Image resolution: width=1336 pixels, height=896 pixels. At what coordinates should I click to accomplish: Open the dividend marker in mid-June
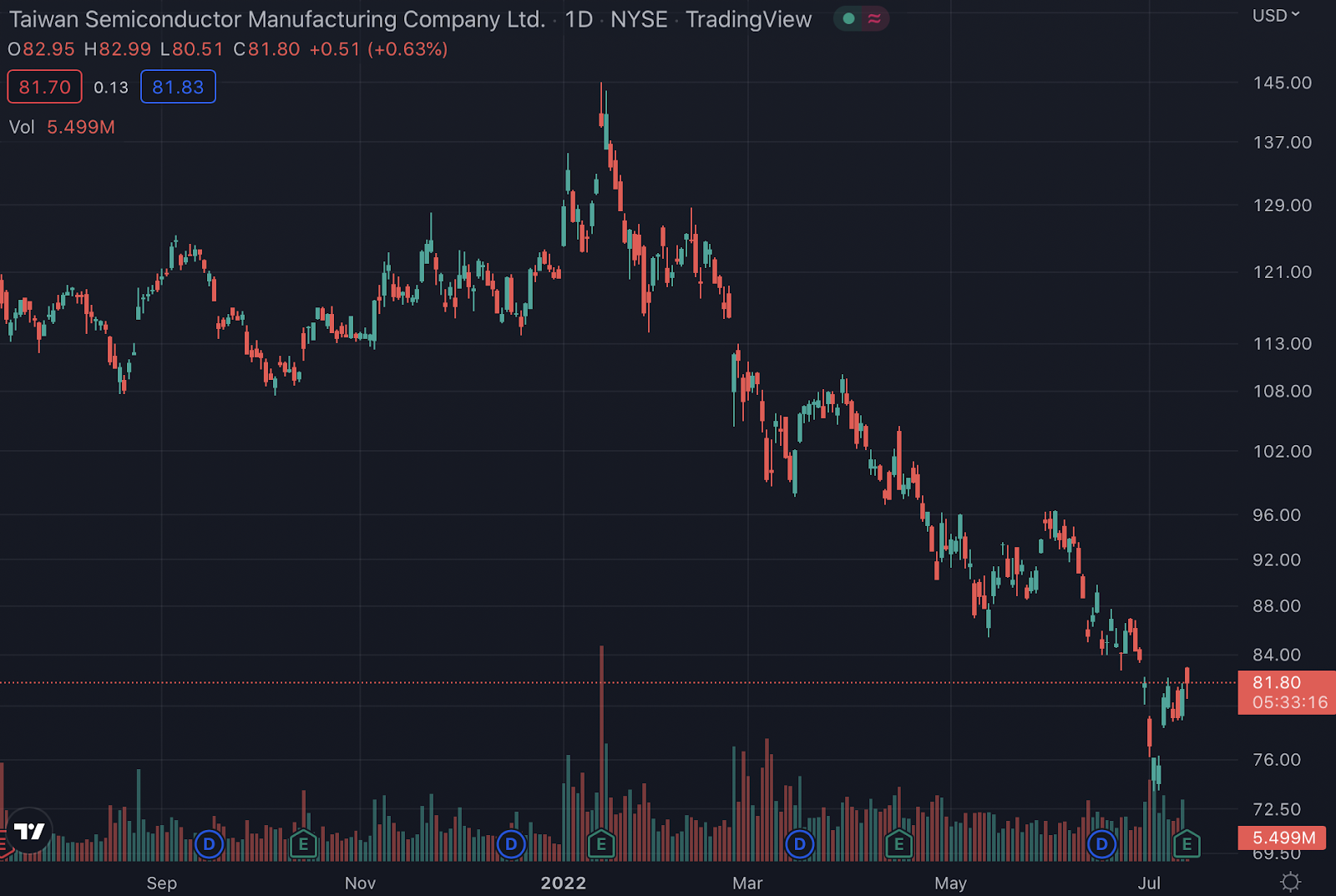[x=1102, y=844]
